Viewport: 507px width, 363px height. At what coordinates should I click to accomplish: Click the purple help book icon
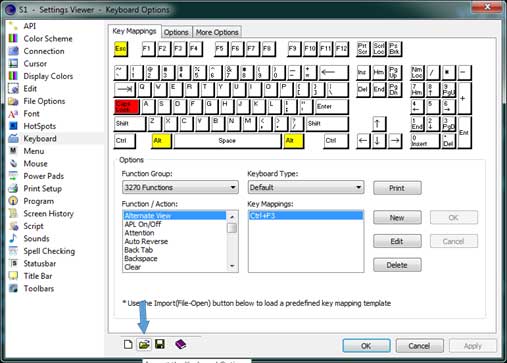[x=180, y=344]
